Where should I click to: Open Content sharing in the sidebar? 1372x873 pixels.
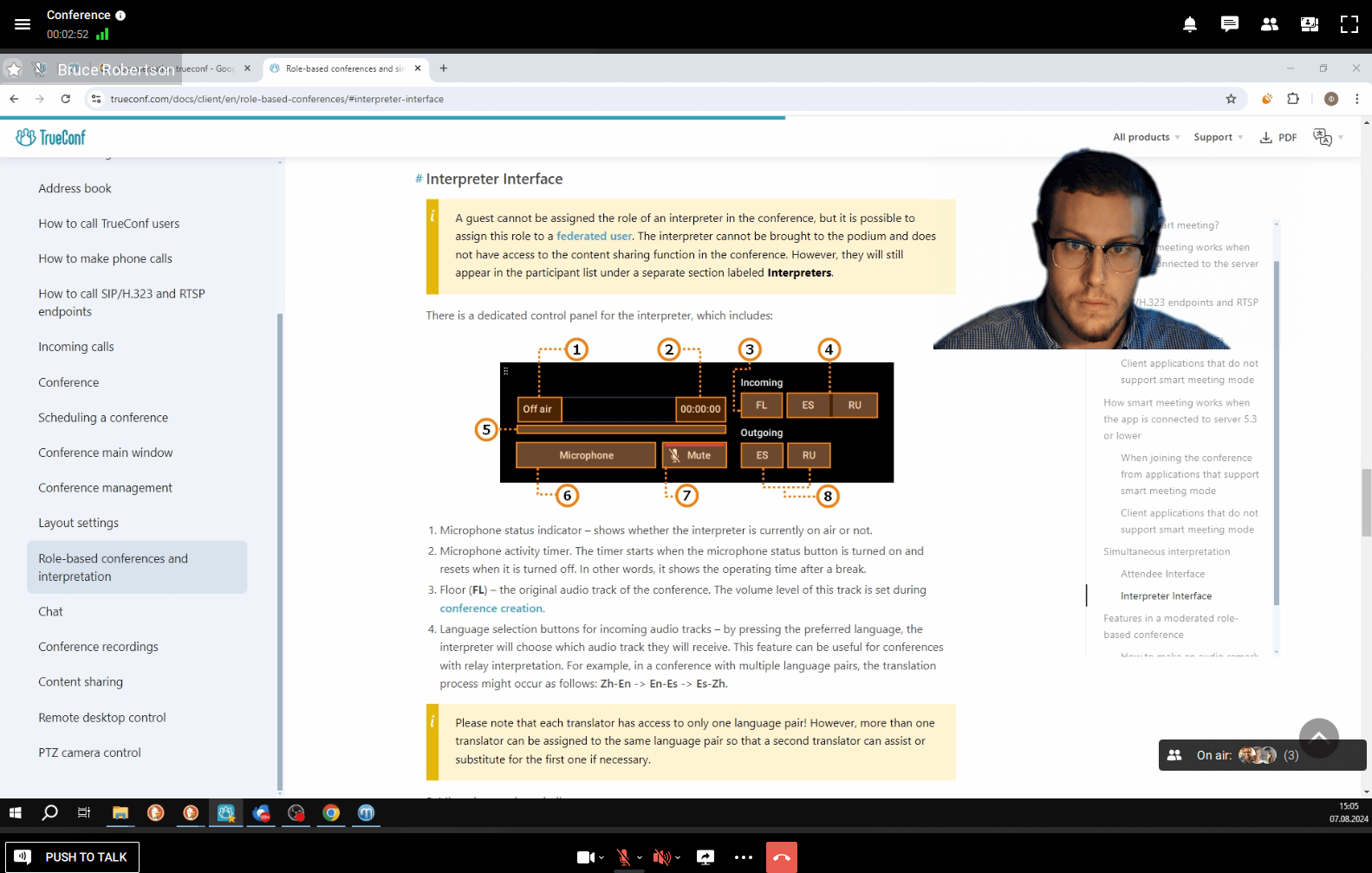pos(81,682)
